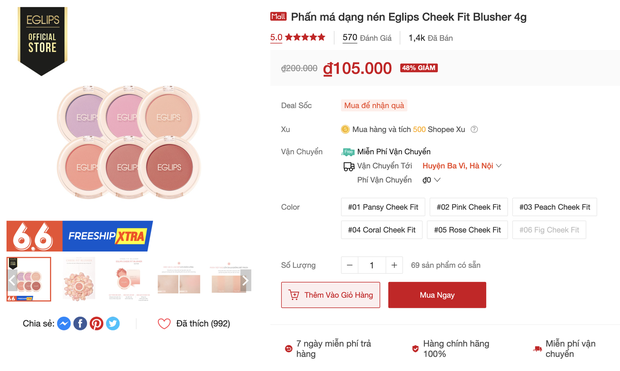Show next thumbnail with right arrow
Image resolution: width=620 pixels, height=371 pixels.
coord(246,280)
